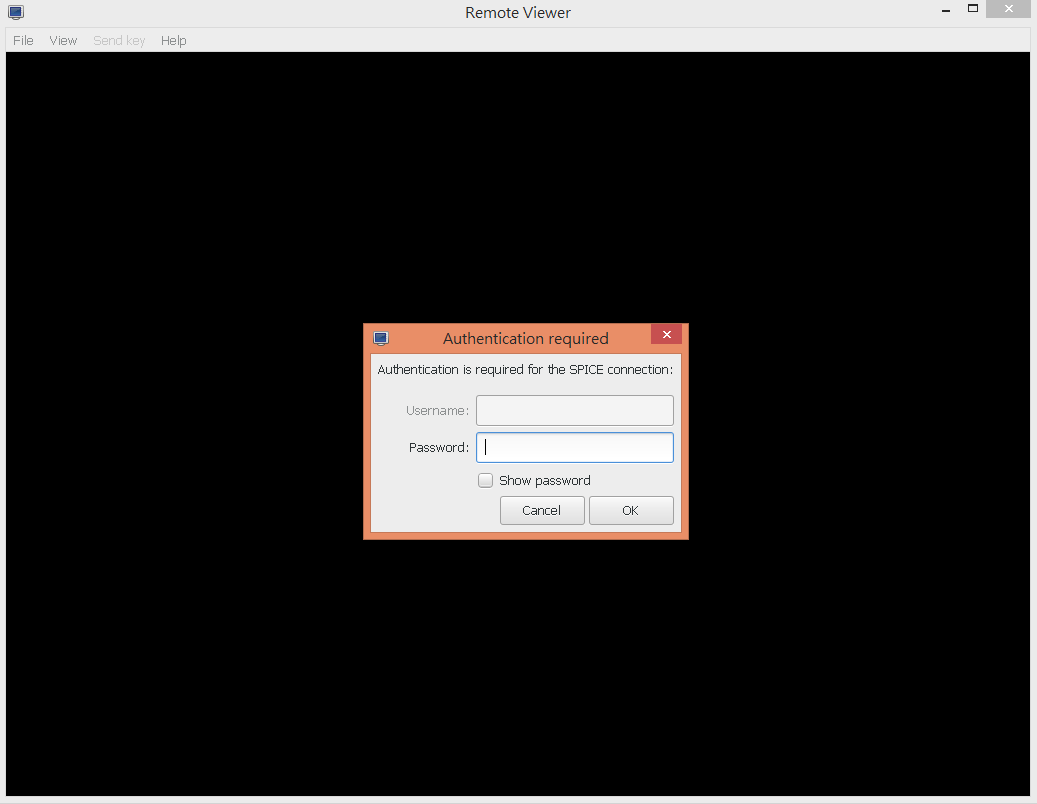
Task: Open the Send key menu
Action: [x=119, y=40]
